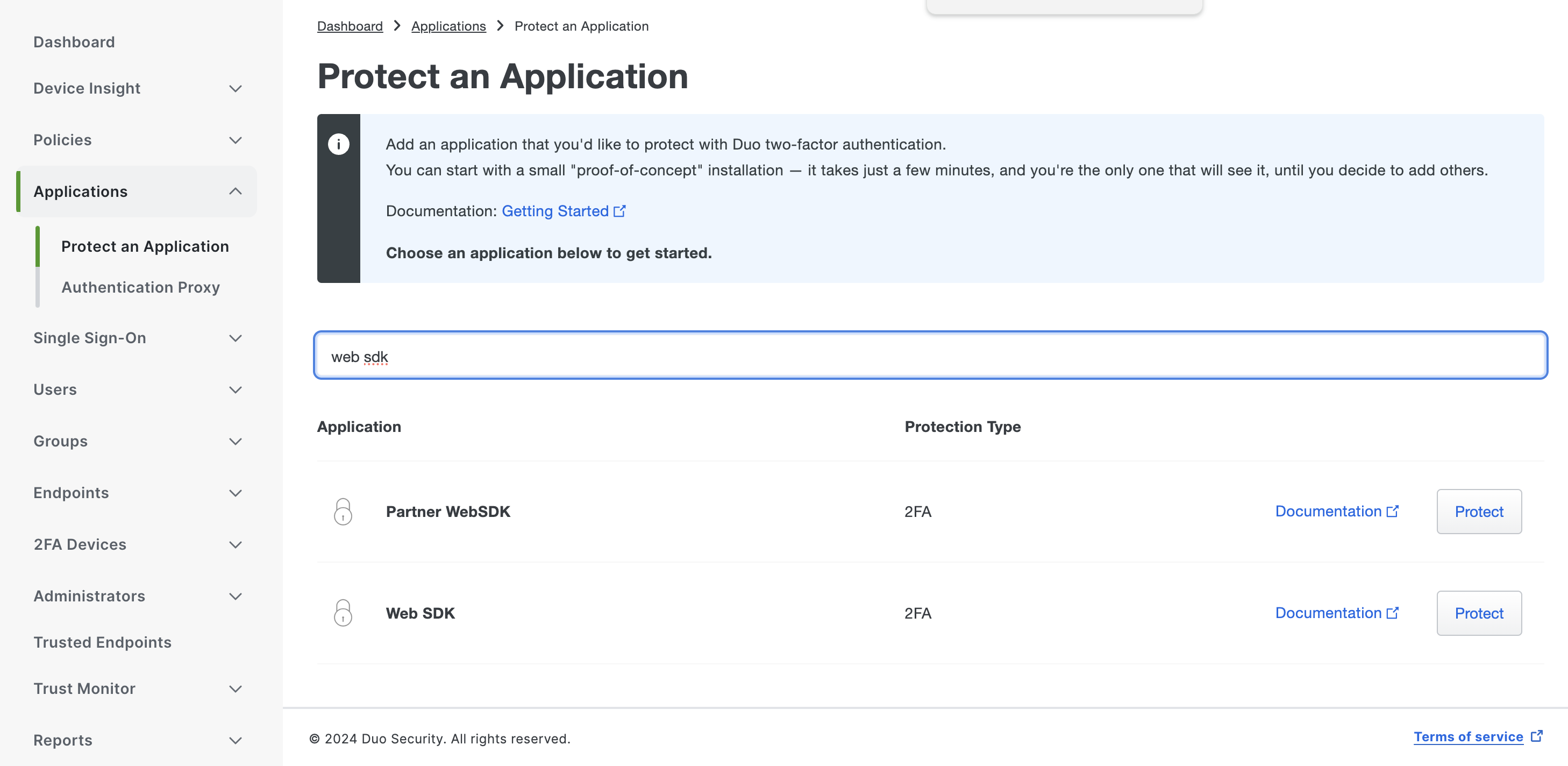
Task: Expand the Trust Monitor chevron
Action: (236, 689)
